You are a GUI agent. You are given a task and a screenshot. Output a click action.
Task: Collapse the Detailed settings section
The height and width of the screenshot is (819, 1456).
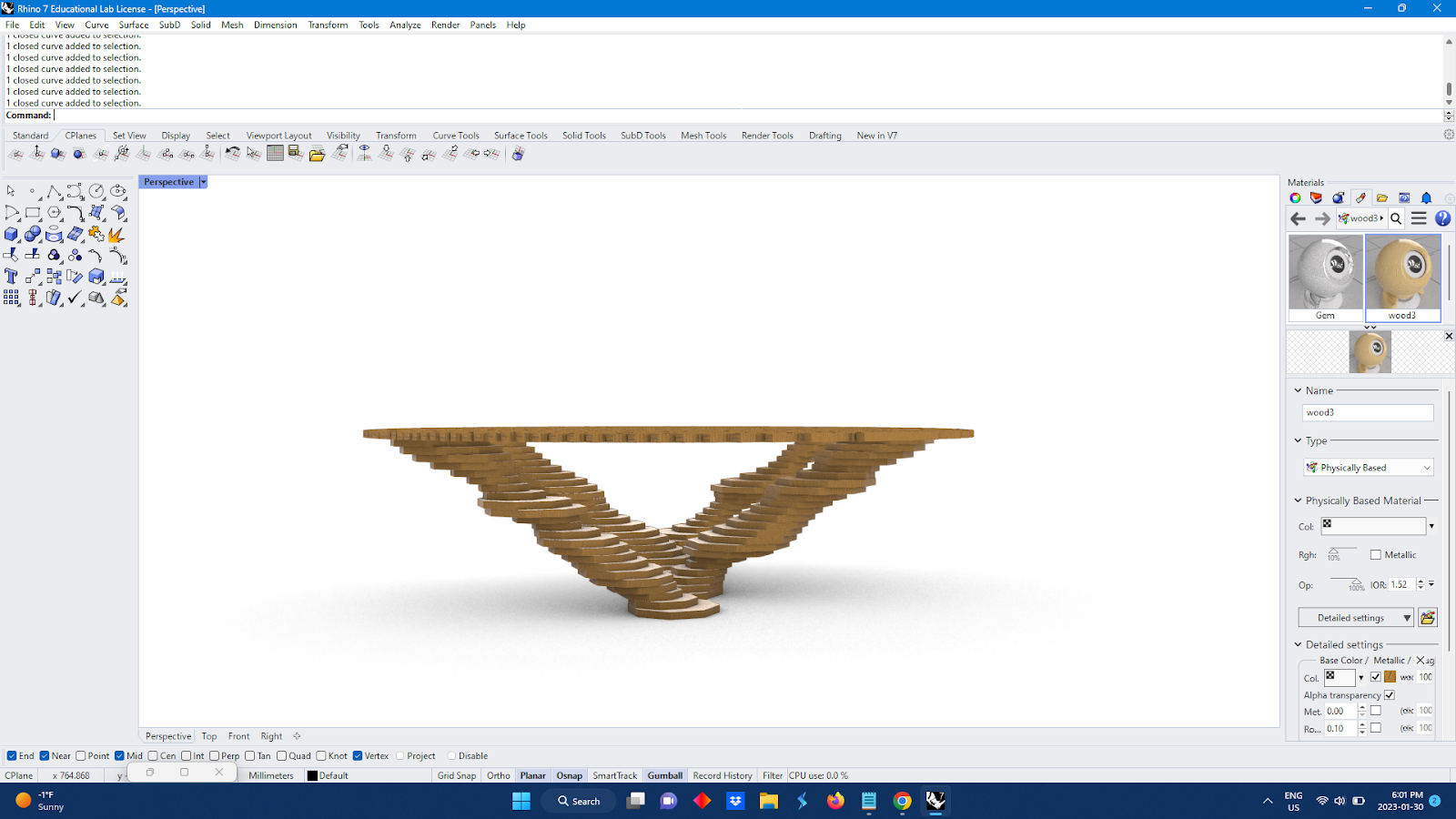[x=1299, y=644]
